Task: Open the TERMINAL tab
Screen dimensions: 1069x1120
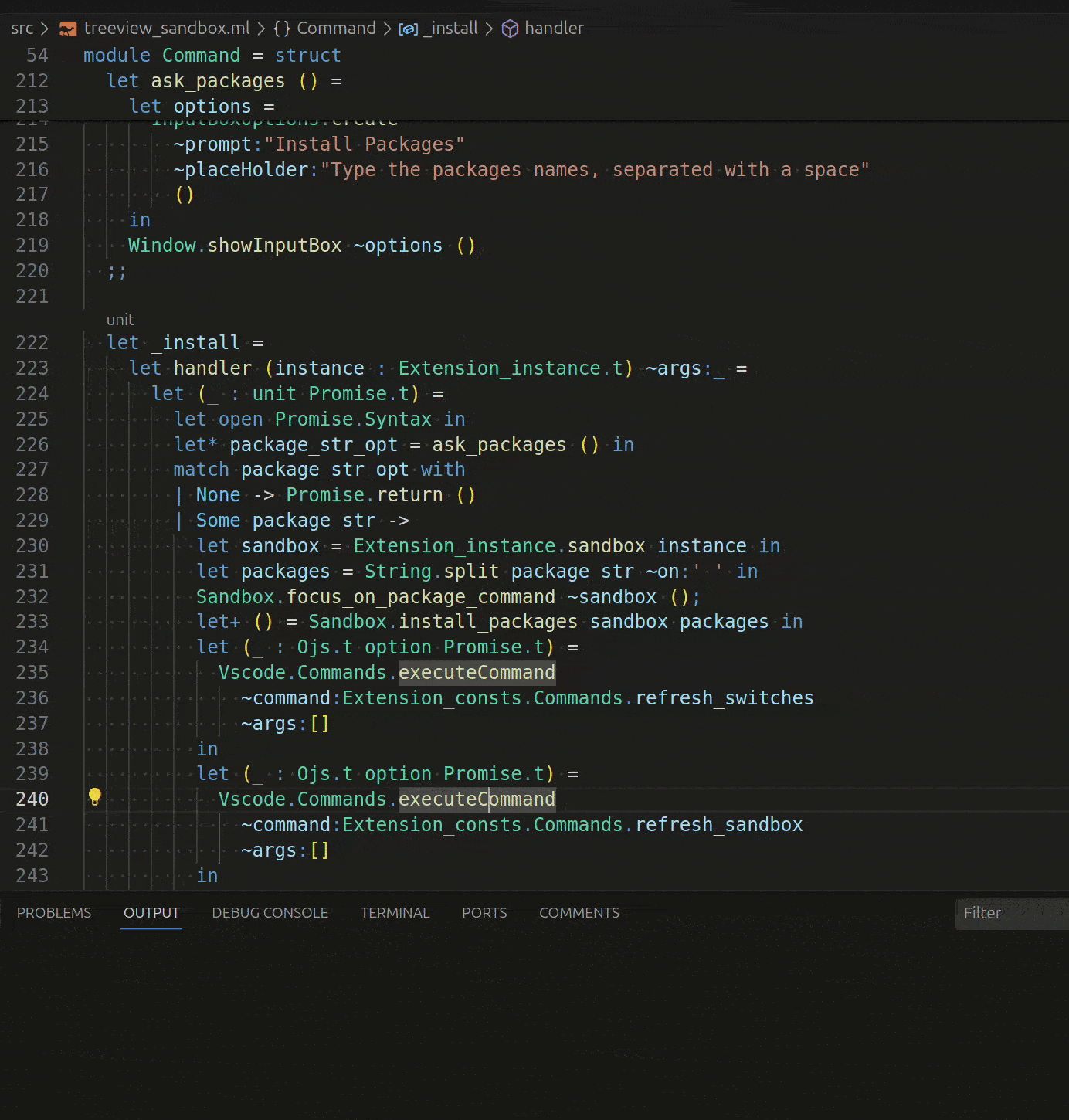Action: (x=395, y=912)
